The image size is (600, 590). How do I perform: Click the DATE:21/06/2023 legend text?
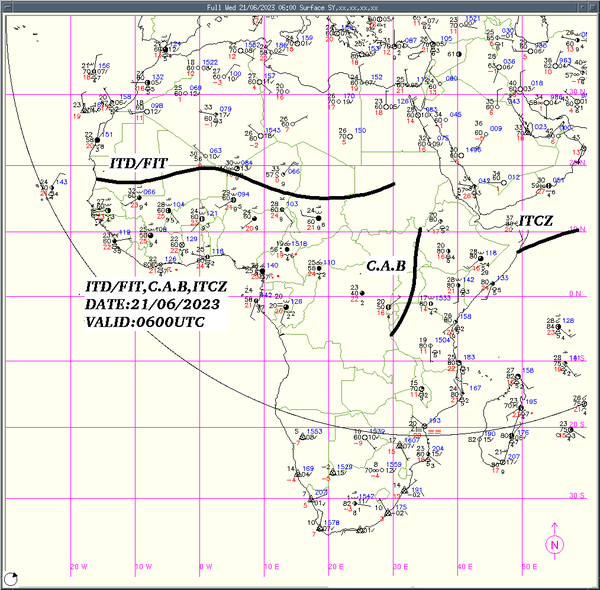(x=152, y=305)
